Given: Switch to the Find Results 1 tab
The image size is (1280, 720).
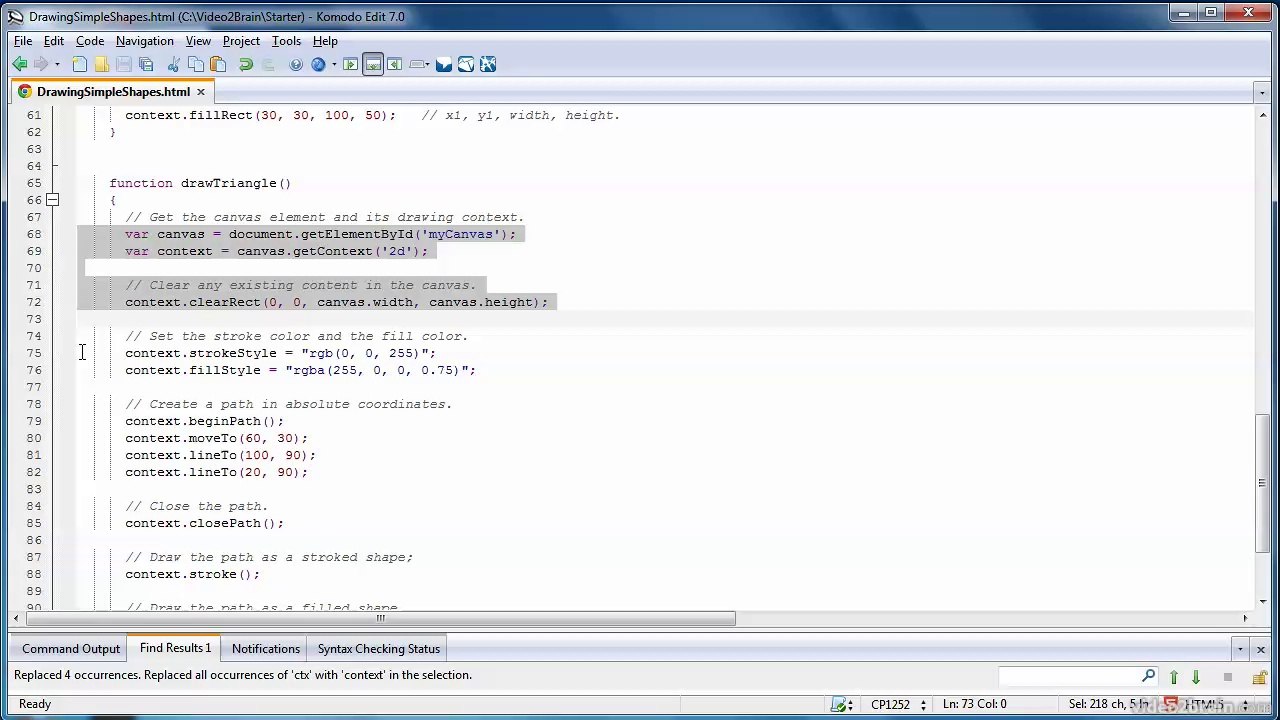Looking at the screenshot, I should click(x=176, y=648).
